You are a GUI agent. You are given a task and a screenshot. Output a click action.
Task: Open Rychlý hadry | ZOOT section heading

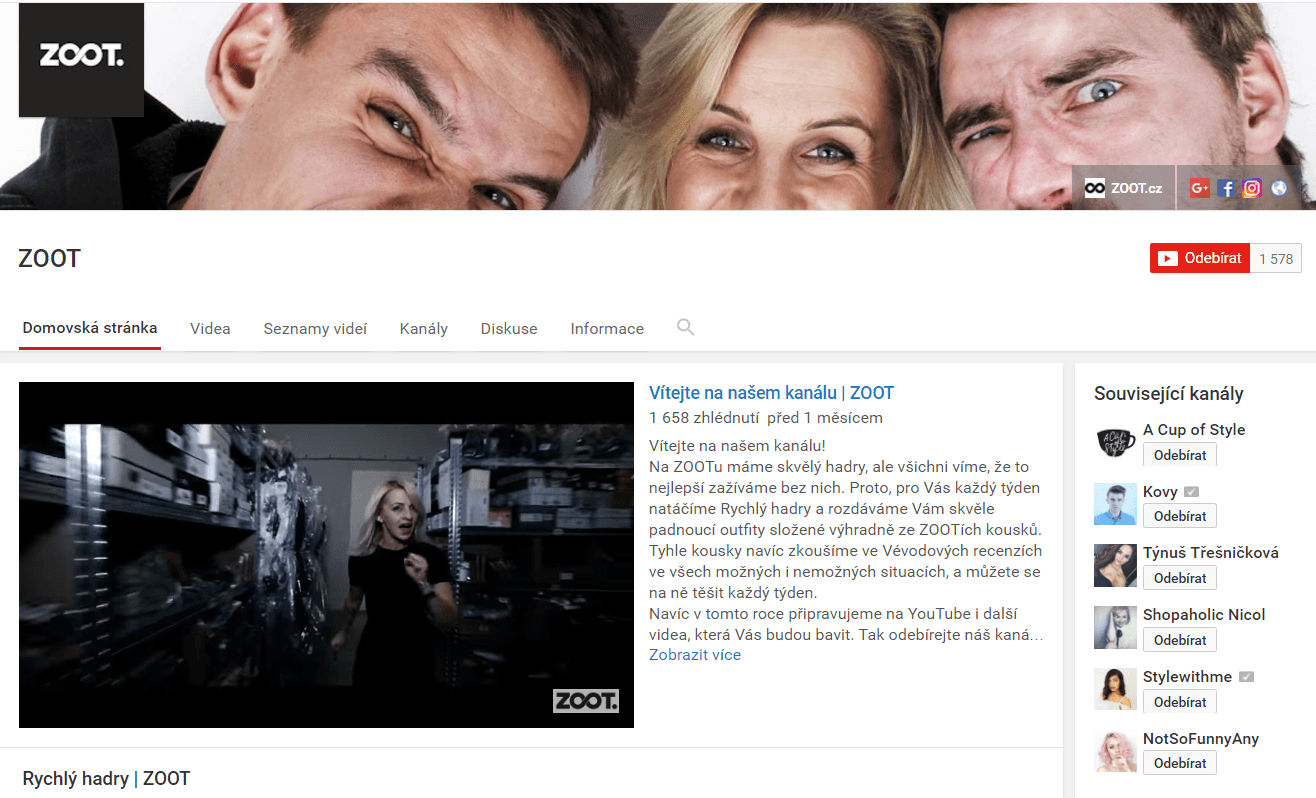click(x=106, y=778)
